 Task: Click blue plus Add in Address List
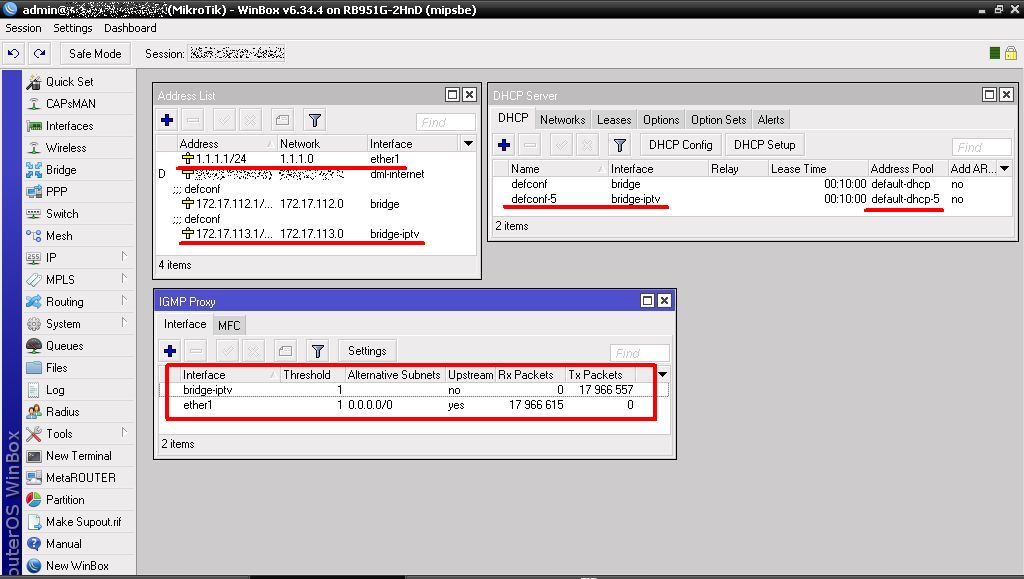coord(167,120)
